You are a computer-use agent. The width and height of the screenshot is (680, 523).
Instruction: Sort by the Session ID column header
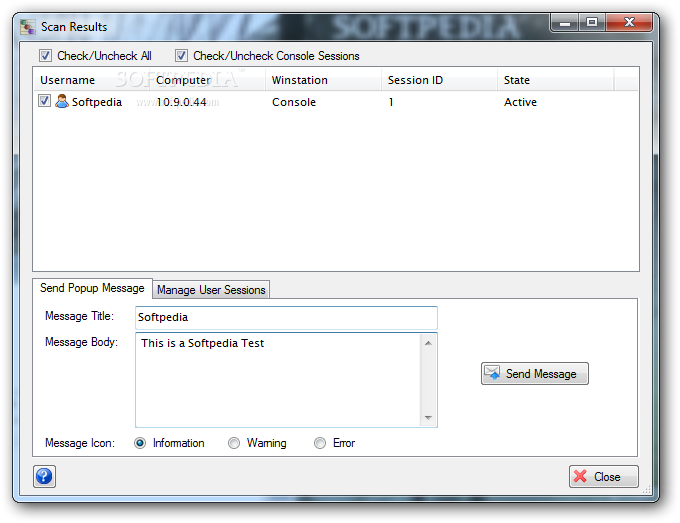439,80
